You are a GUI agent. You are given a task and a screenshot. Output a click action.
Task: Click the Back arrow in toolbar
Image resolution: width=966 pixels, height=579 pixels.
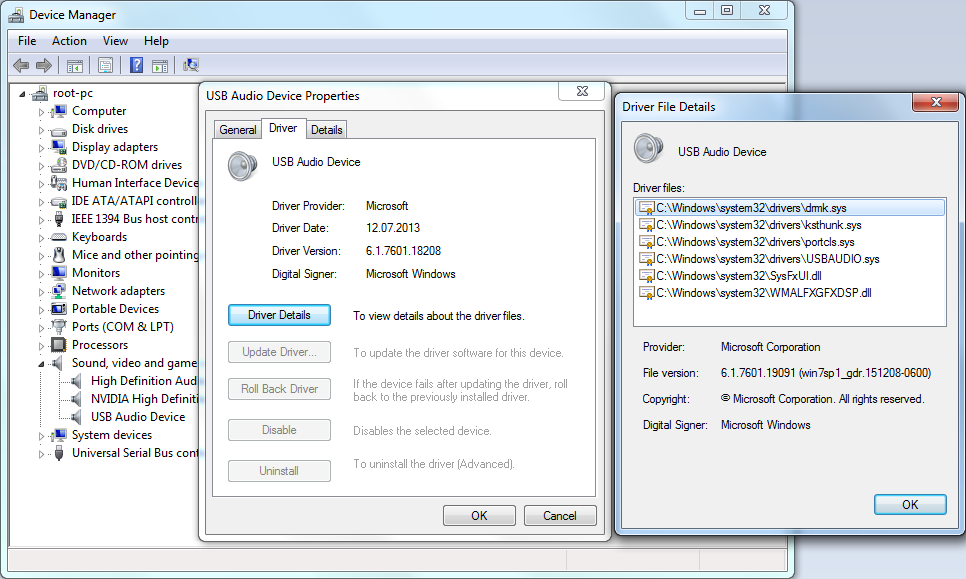(x=21, y=66)
